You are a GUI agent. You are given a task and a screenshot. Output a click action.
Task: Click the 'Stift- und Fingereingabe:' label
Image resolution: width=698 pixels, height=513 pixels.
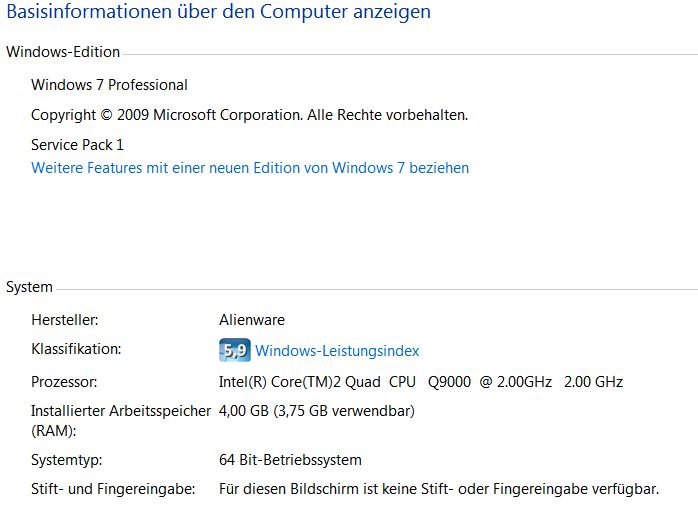click(112, 490)
